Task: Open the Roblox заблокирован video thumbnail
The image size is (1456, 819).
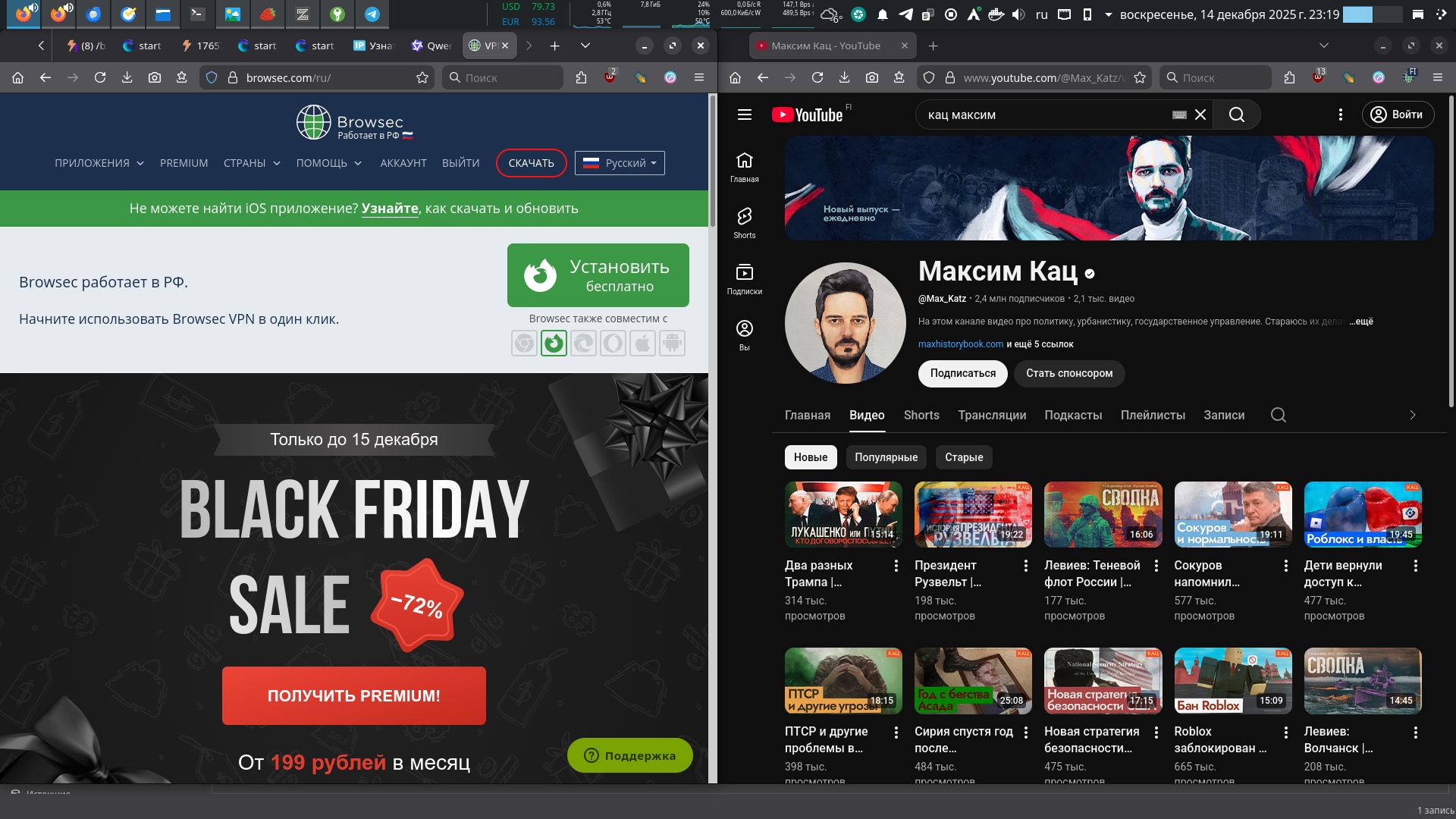Action: 1232,680
